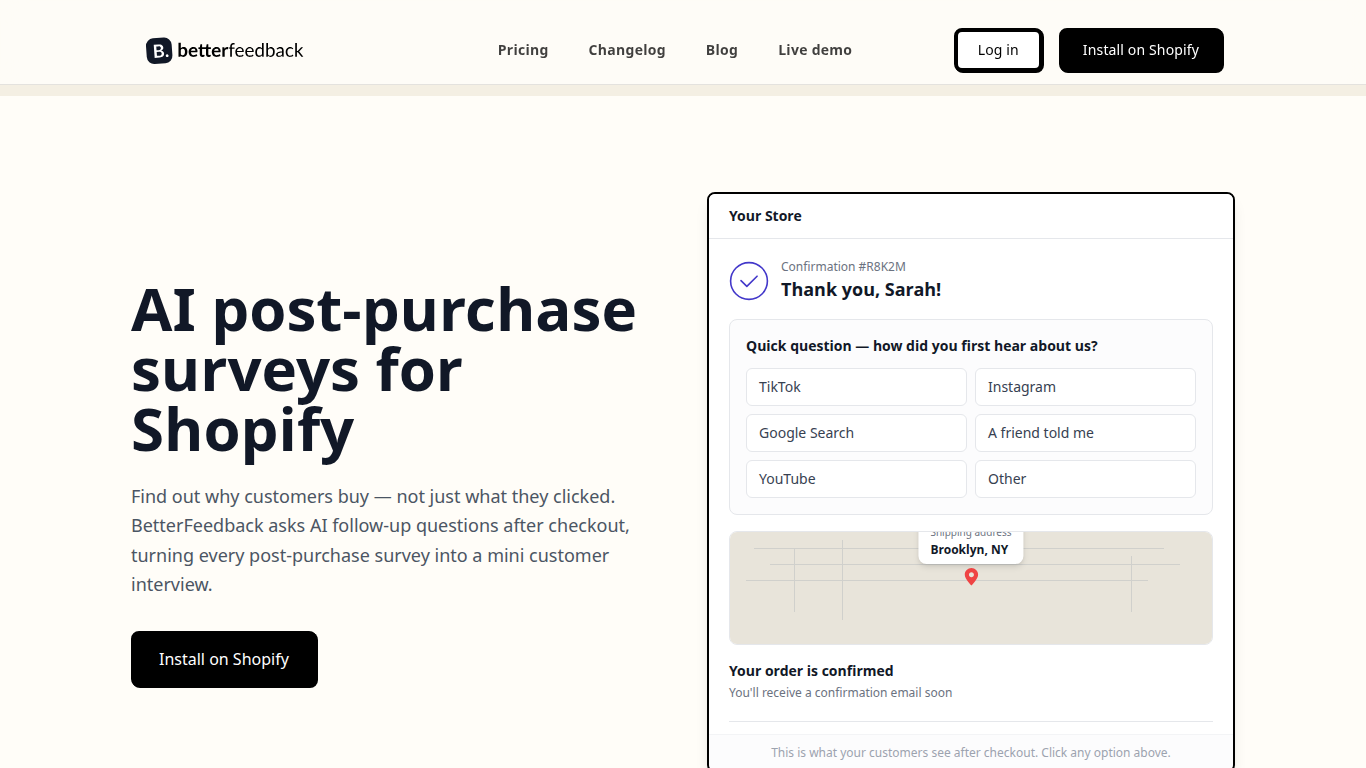The height and width of the screenshot is (768, 1366).
Task: Click the Your Store header bar
Action: pyautogui.click(x=971, y=216)
